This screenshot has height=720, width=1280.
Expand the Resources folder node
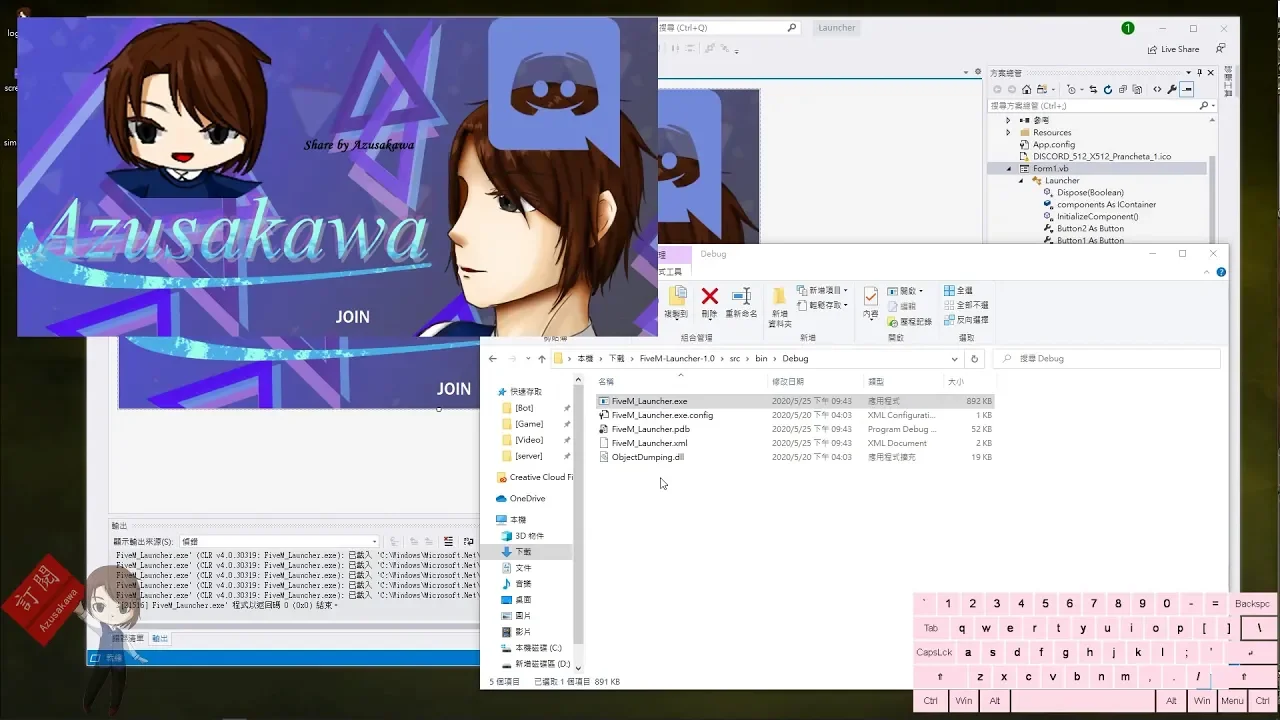tap(1008, 132)
